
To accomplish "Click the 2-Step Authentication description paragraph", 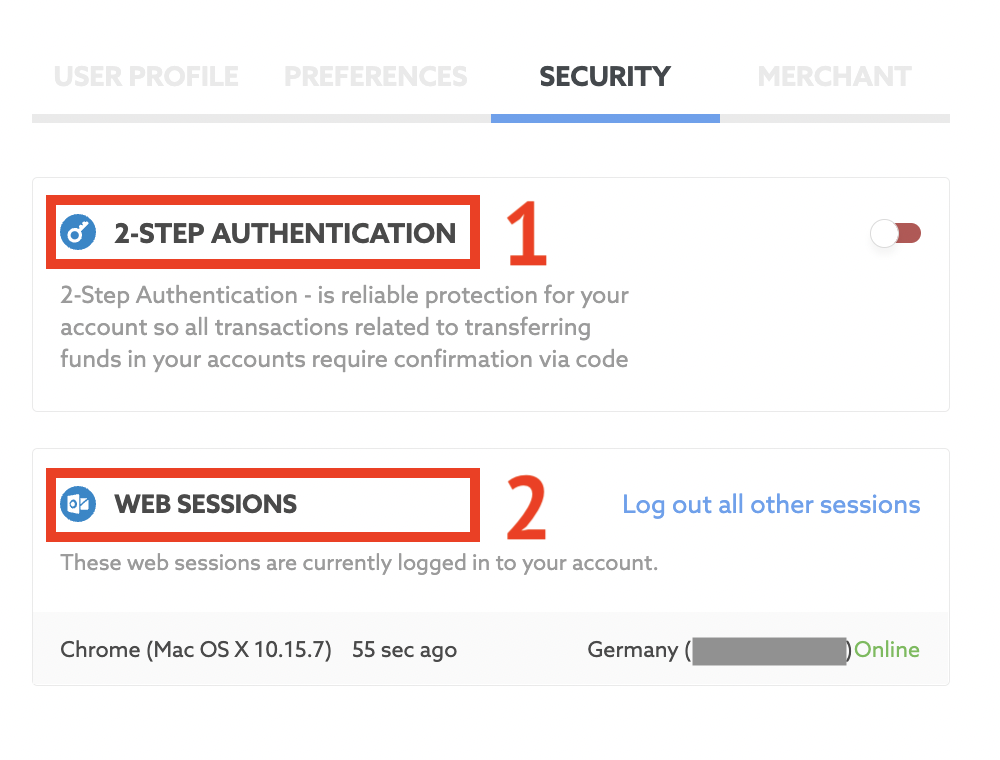I will tap(344, 327).
